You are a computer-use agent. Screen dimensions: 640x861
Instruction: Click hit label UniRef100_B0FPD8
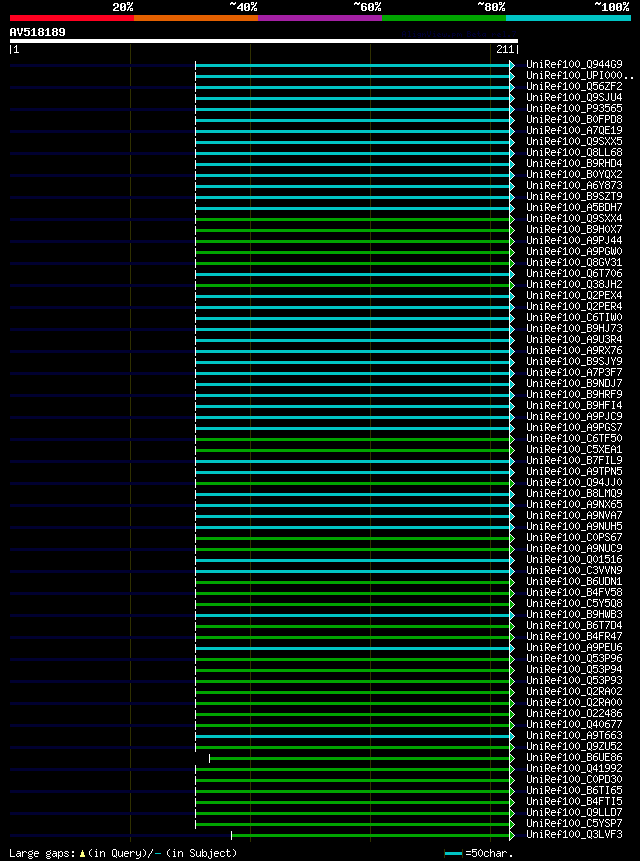pyautogui.click(x=574, y=120)
